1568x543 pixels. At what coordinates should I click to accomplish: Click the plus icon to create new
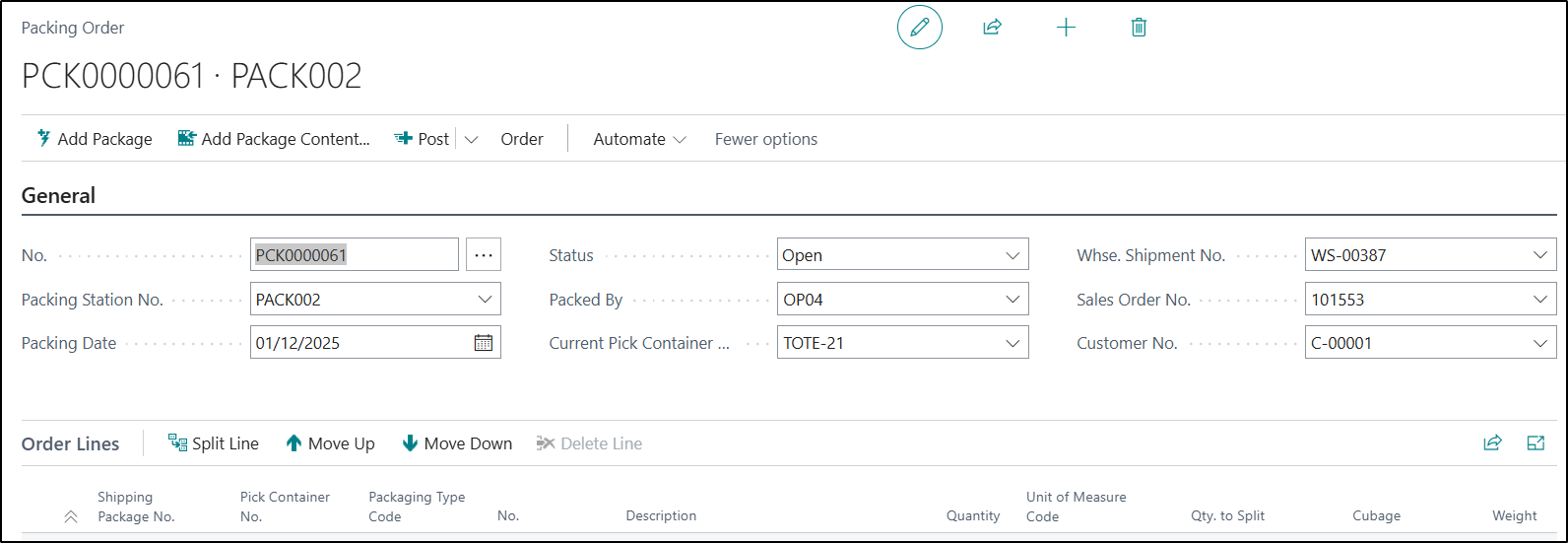pyautogui.click(x=1066, y=28)
